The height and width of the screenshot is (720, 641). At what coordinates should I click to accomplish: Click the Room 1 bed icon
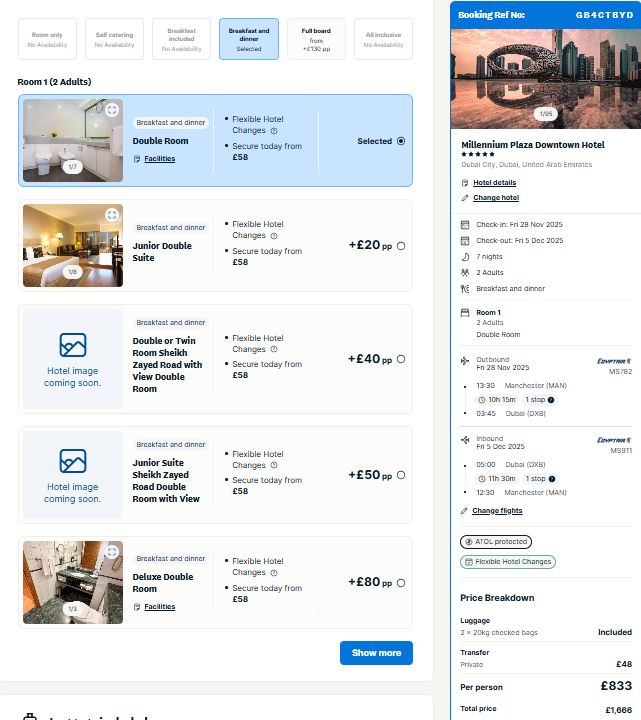click(465, 313)
